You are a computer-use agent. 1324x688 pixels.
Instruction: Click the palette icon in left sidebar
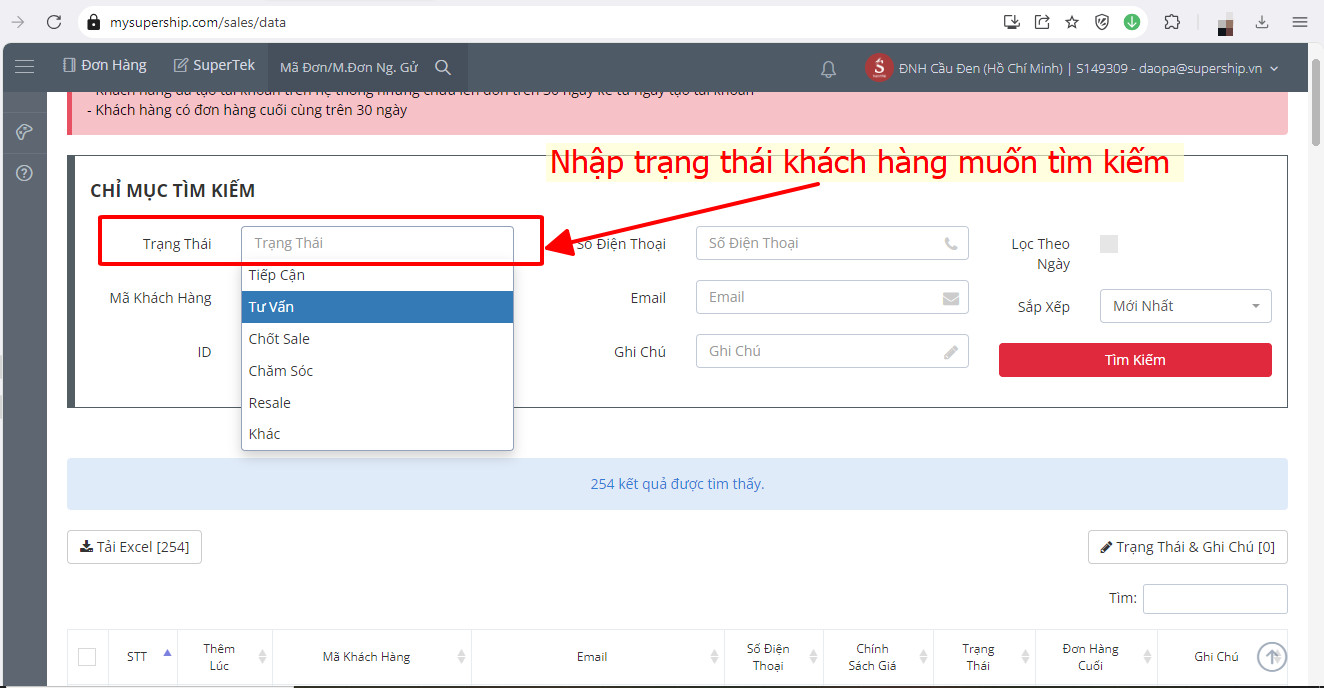(25, 132)
